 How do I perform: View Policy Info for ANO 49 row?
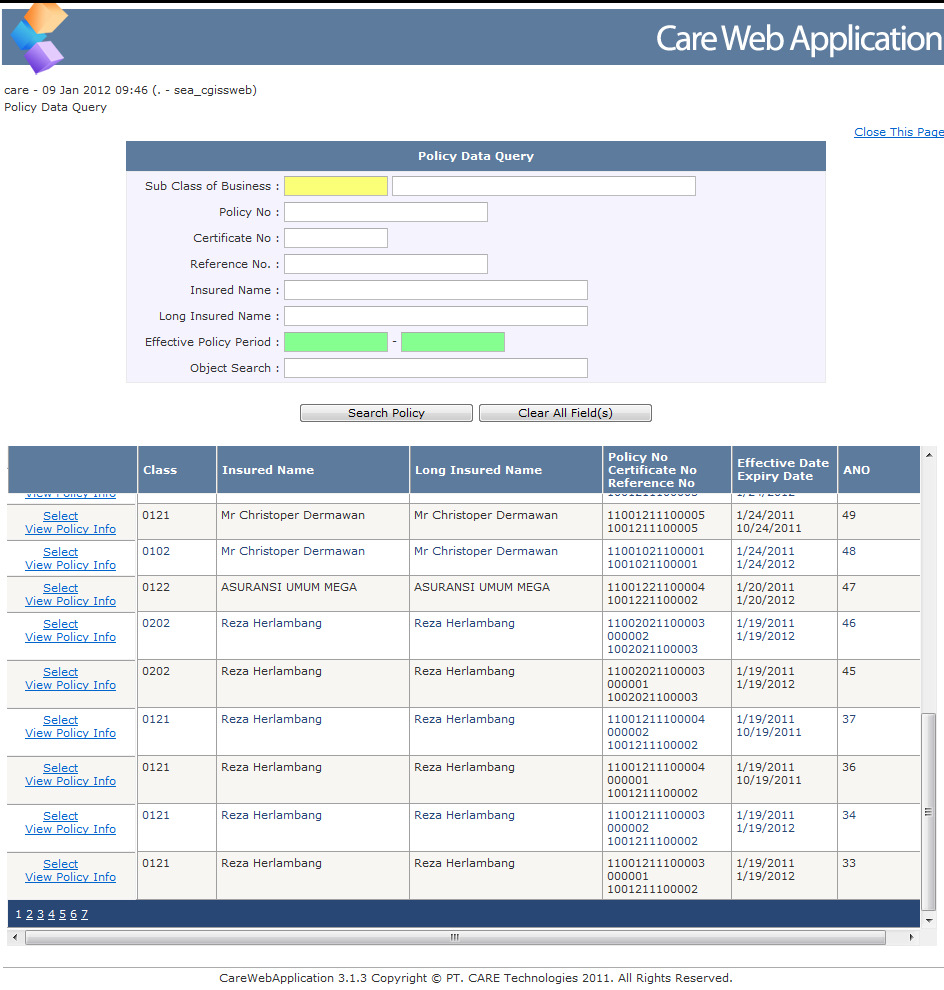coord(70,529)
